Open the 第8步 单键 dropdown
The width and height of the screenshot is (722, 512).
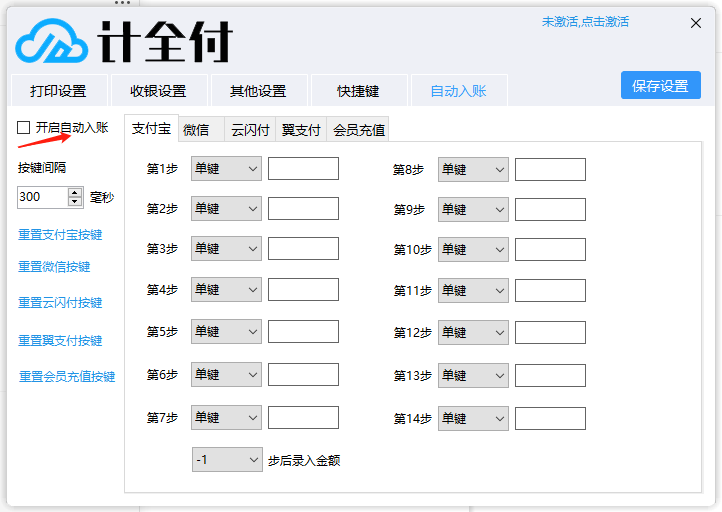tap(473, 169)
